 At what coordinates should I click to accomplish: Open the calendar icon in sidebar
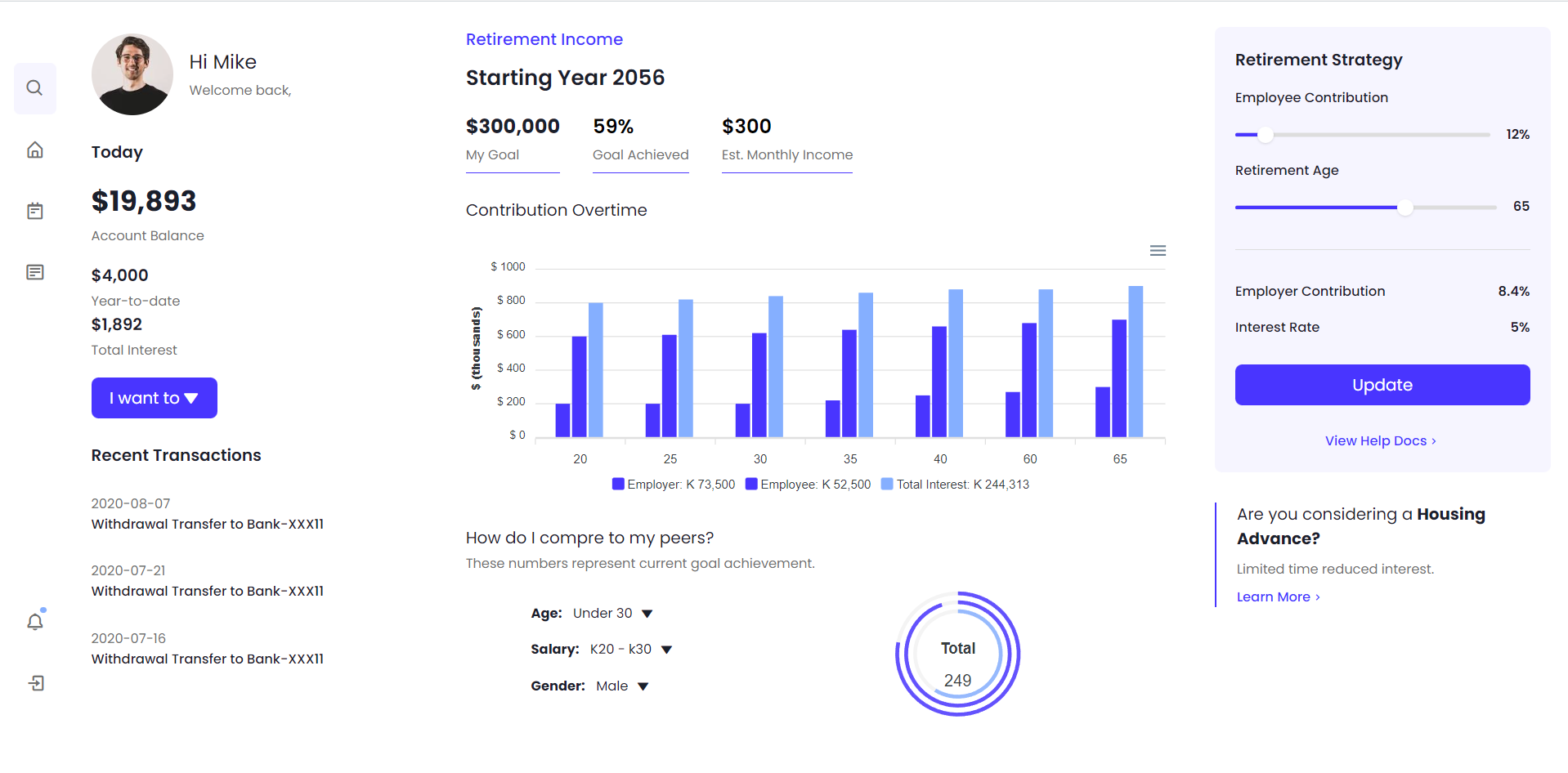[34, 212]
